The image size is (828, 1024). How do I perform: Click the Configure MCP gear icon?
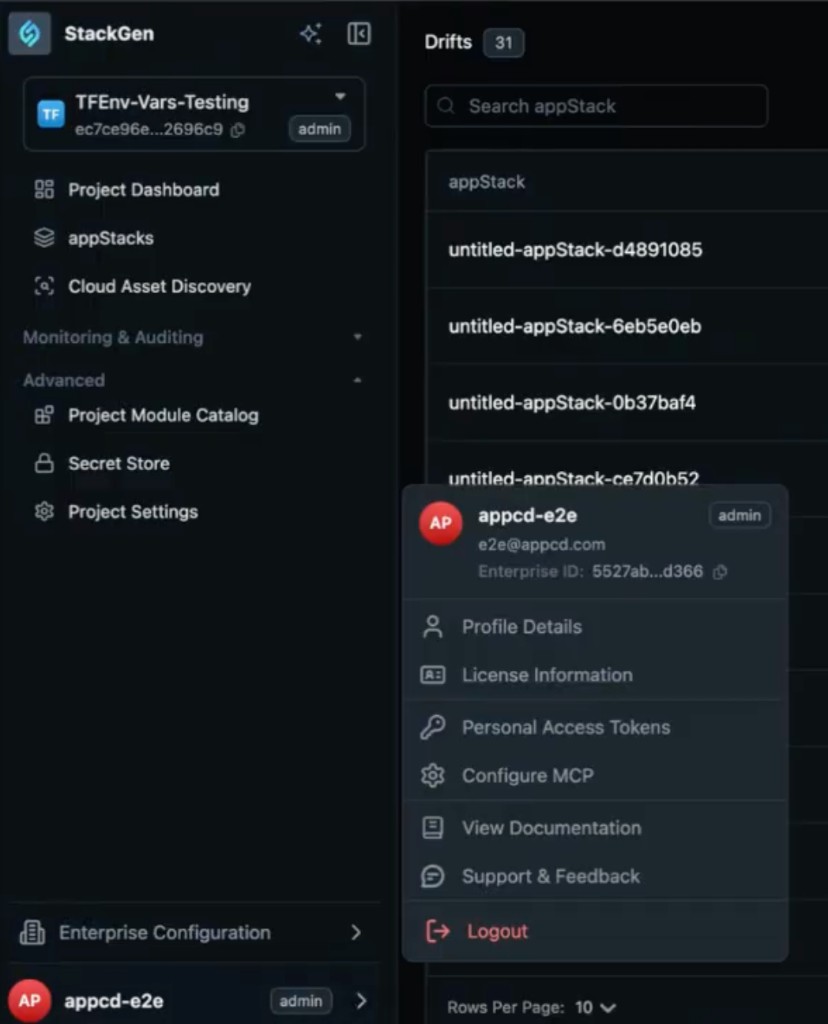point(432,775)
